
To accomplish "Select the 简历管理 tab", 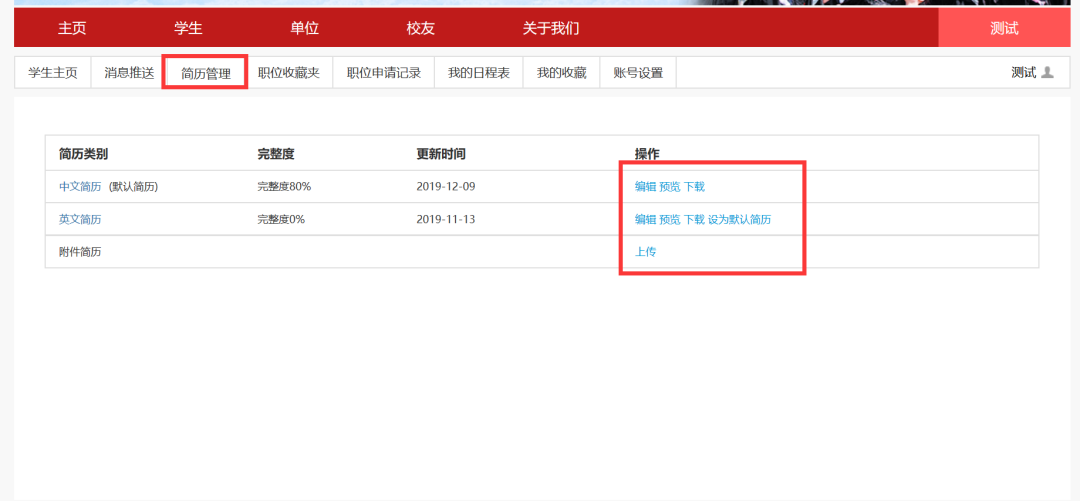I will (x=205, y=73).
